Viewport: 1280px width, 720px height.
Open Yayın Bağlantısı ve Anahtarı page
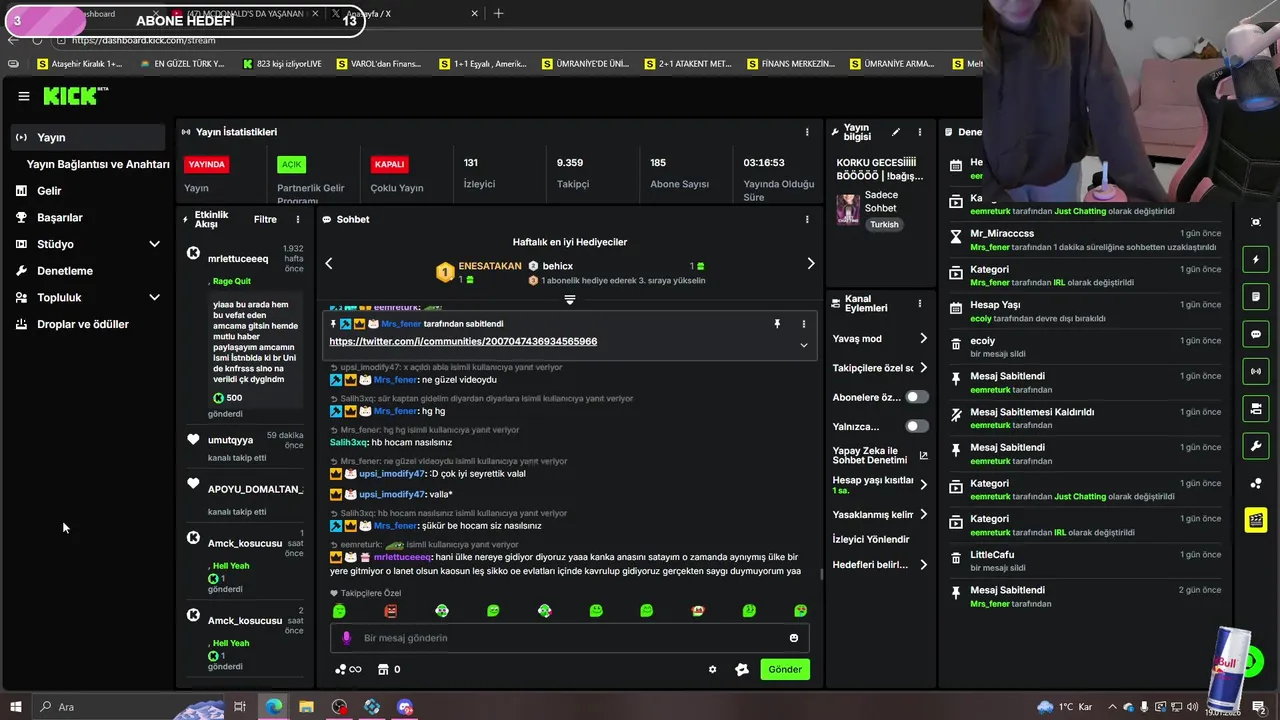(x=98, y=164)
